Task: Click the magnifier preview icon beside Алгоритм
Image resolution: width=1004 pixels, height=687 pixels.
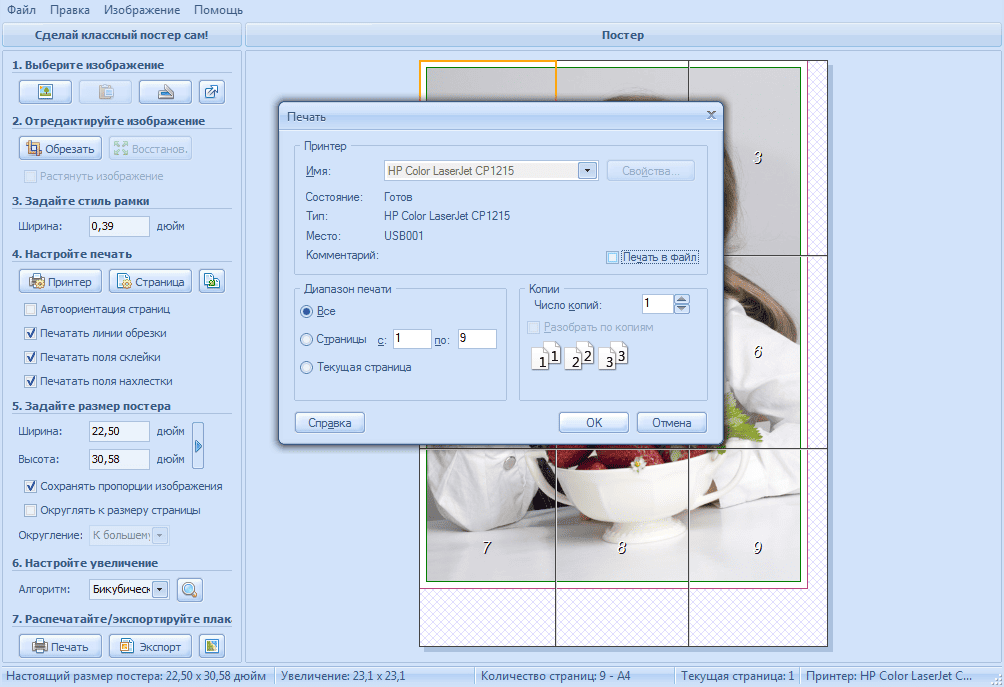Action: click(x=190, y=590)
